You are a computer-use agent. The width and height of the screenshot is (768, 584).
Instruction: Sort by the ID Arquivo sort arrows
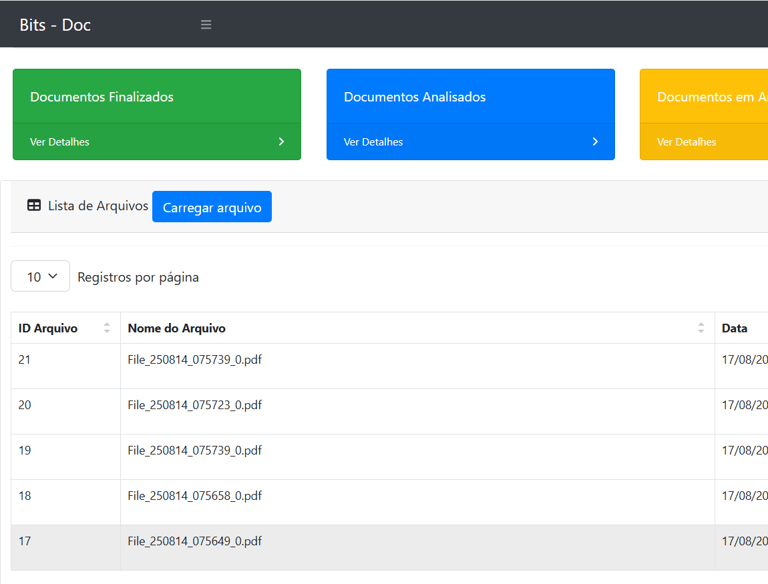pos(107,328)
